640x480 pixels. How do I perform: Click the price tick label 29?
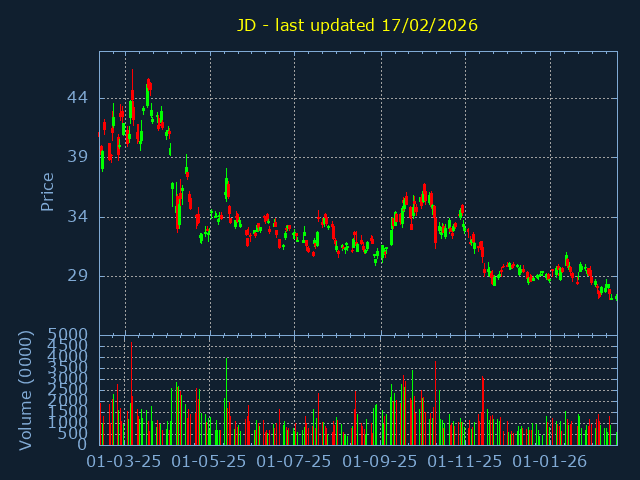pos(78,276)
